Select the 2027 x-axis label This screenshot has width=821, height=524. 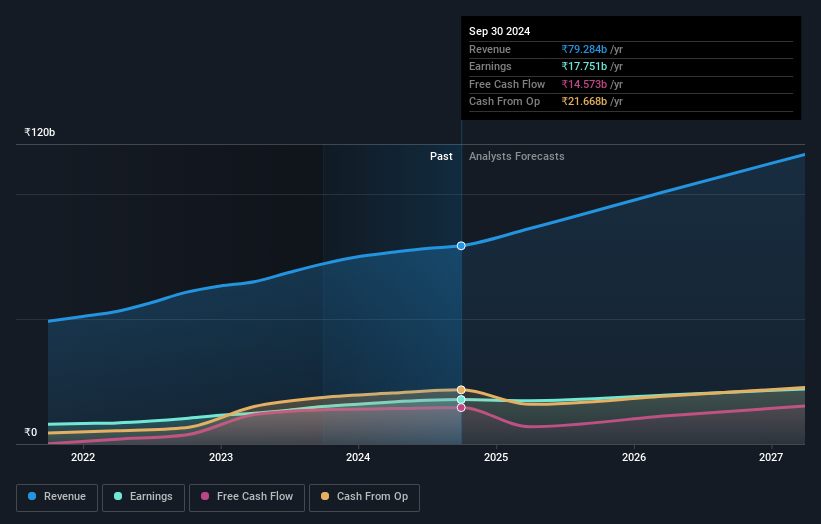(771, 457)
